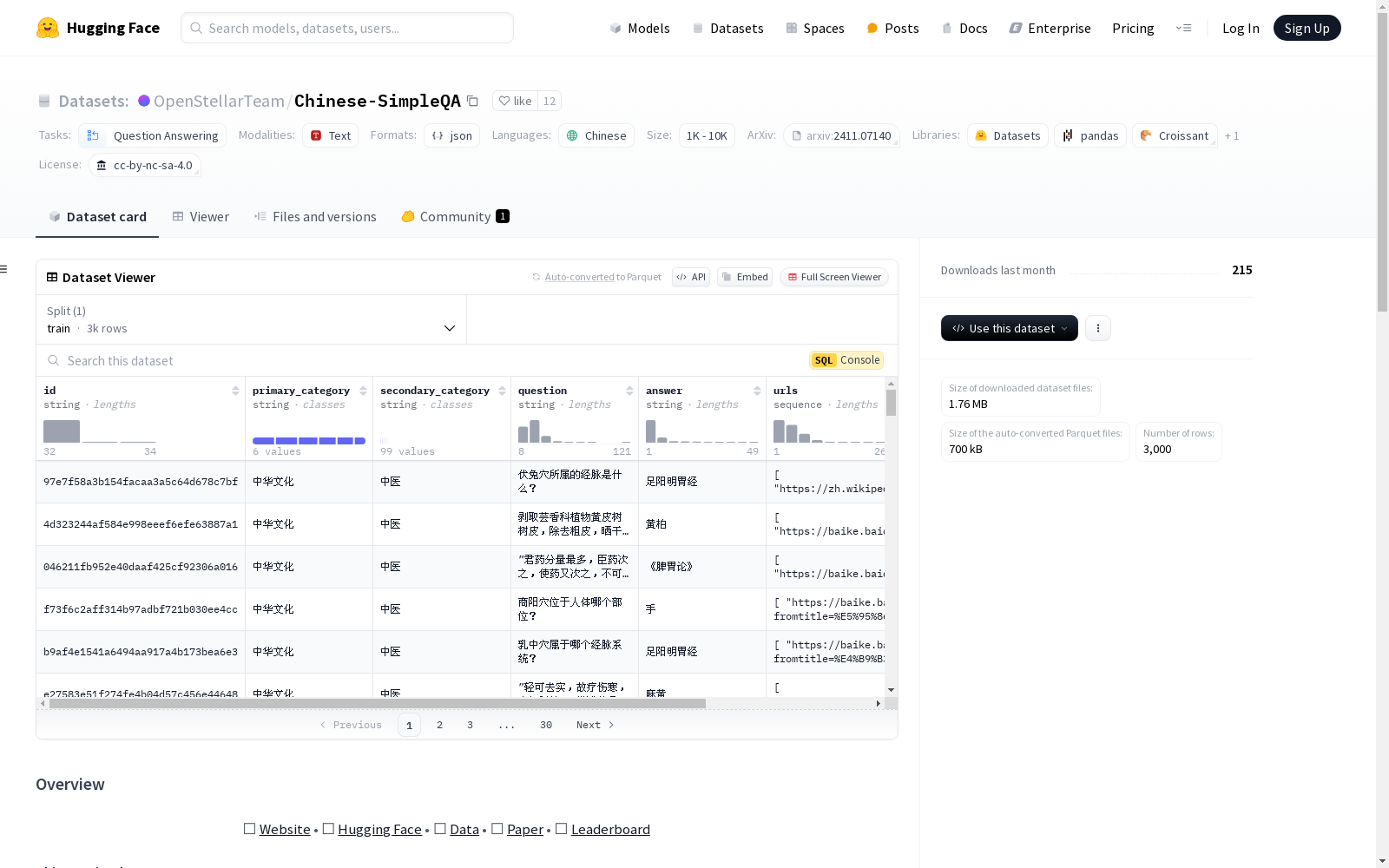Jump to page 30 of the table

pyautogui.click(x=546, y=725)
